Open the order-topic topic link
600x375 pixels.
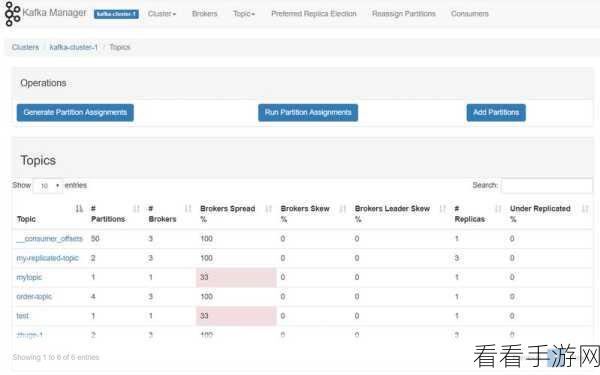34,297
